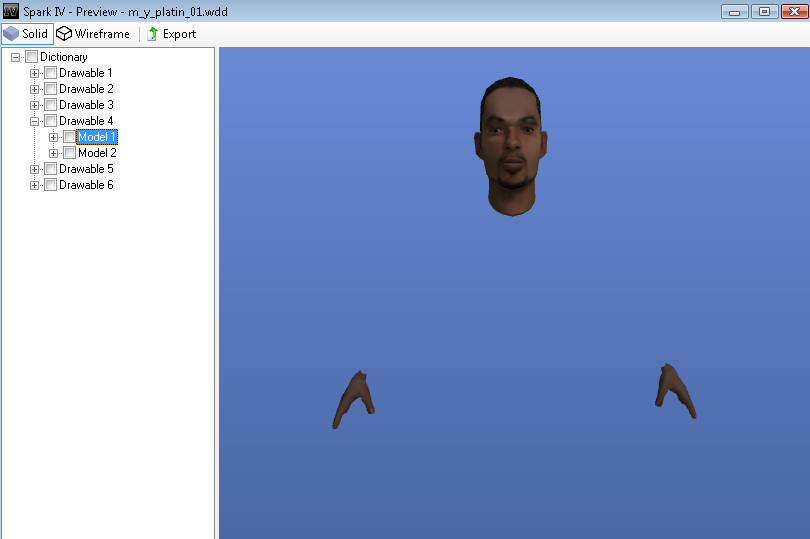Expand the Model 2 subtree
The width and height of the screenshot is (810, 539).
click(x=54, y=153)
